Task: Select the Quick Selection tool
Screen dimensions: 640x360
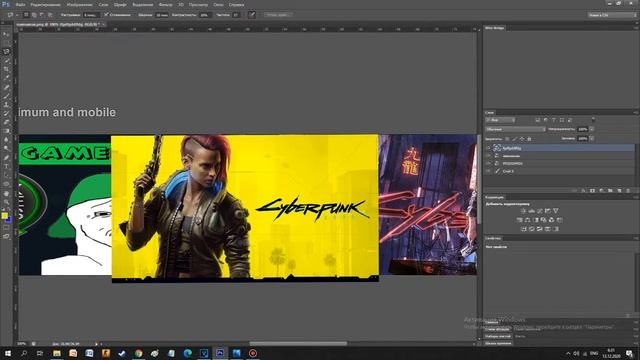Action: [6, 60]
